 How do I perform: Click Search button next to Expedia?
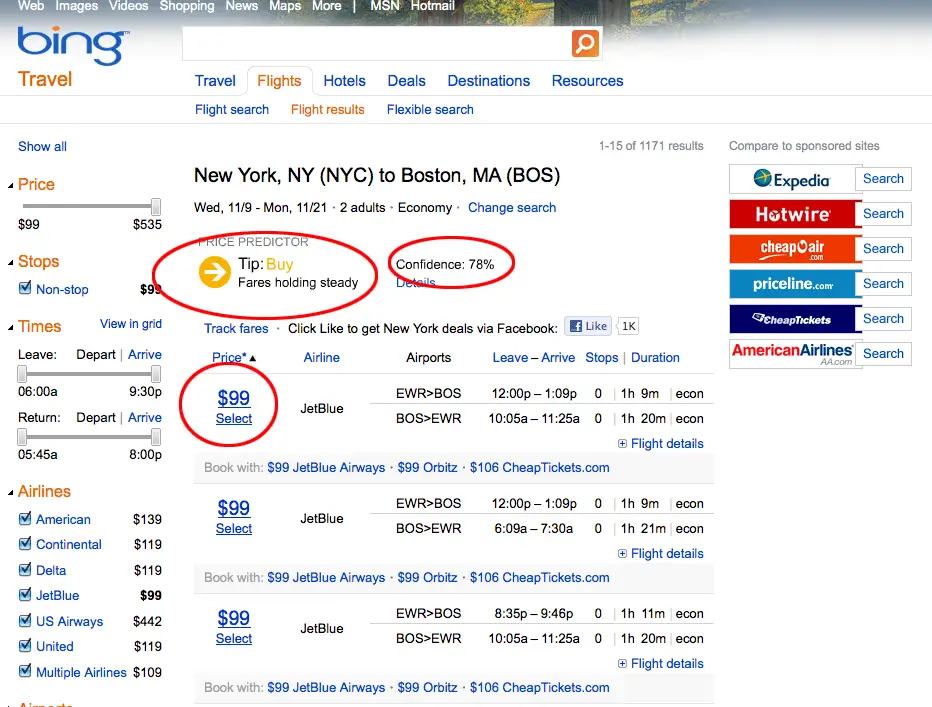(x=883, y=178)
